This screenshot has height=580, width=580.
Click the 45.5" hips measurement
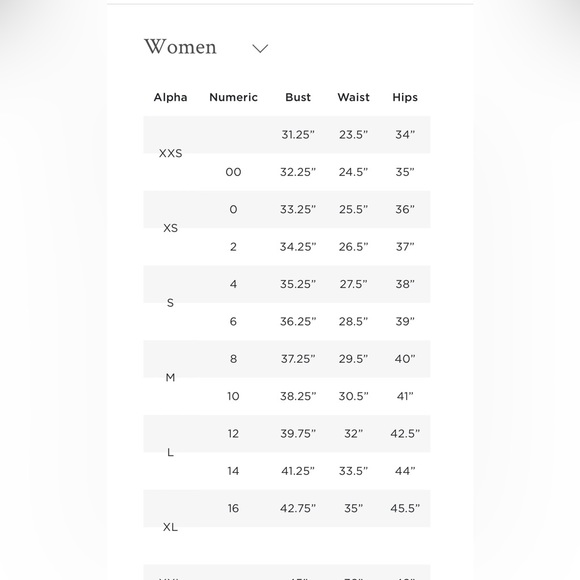[405, 508]
